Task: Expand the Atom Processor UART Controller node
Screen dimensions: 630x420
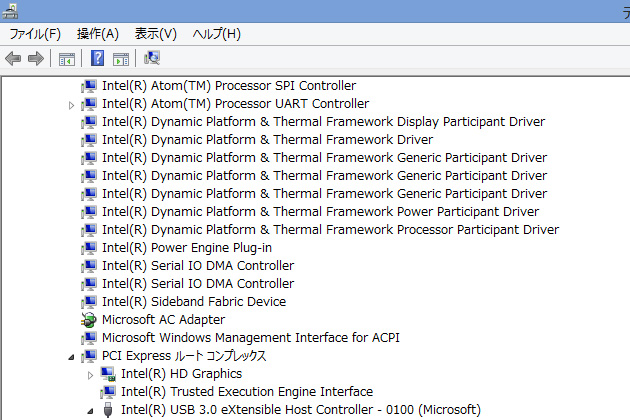Action: click(x=71, y=104)
